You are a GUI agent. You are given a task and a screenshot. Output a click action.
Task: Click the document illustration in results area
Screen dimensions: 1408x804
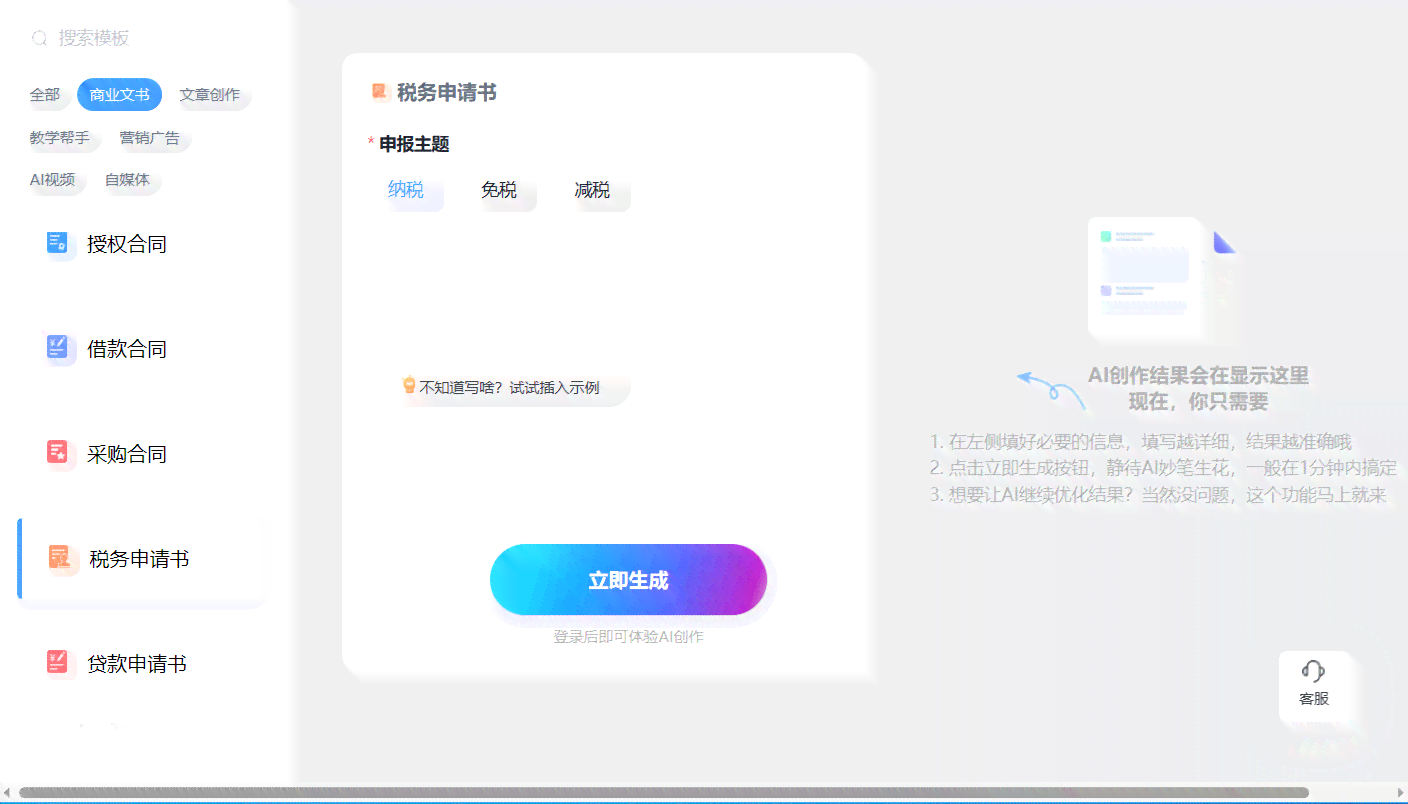tap(1161, 279)
